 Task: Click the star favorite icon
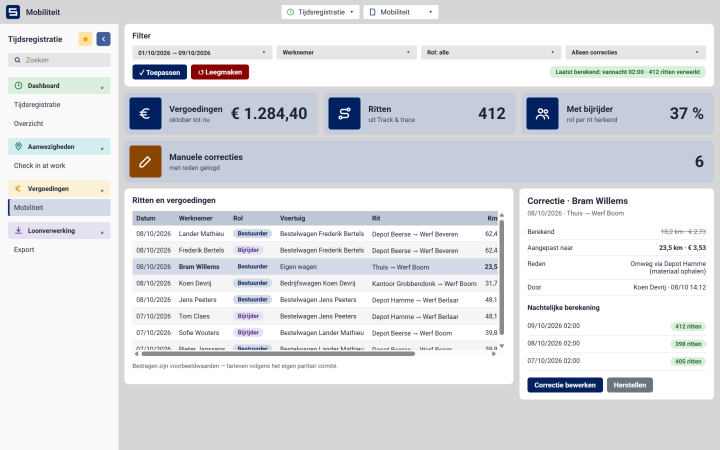click(85, 39)
